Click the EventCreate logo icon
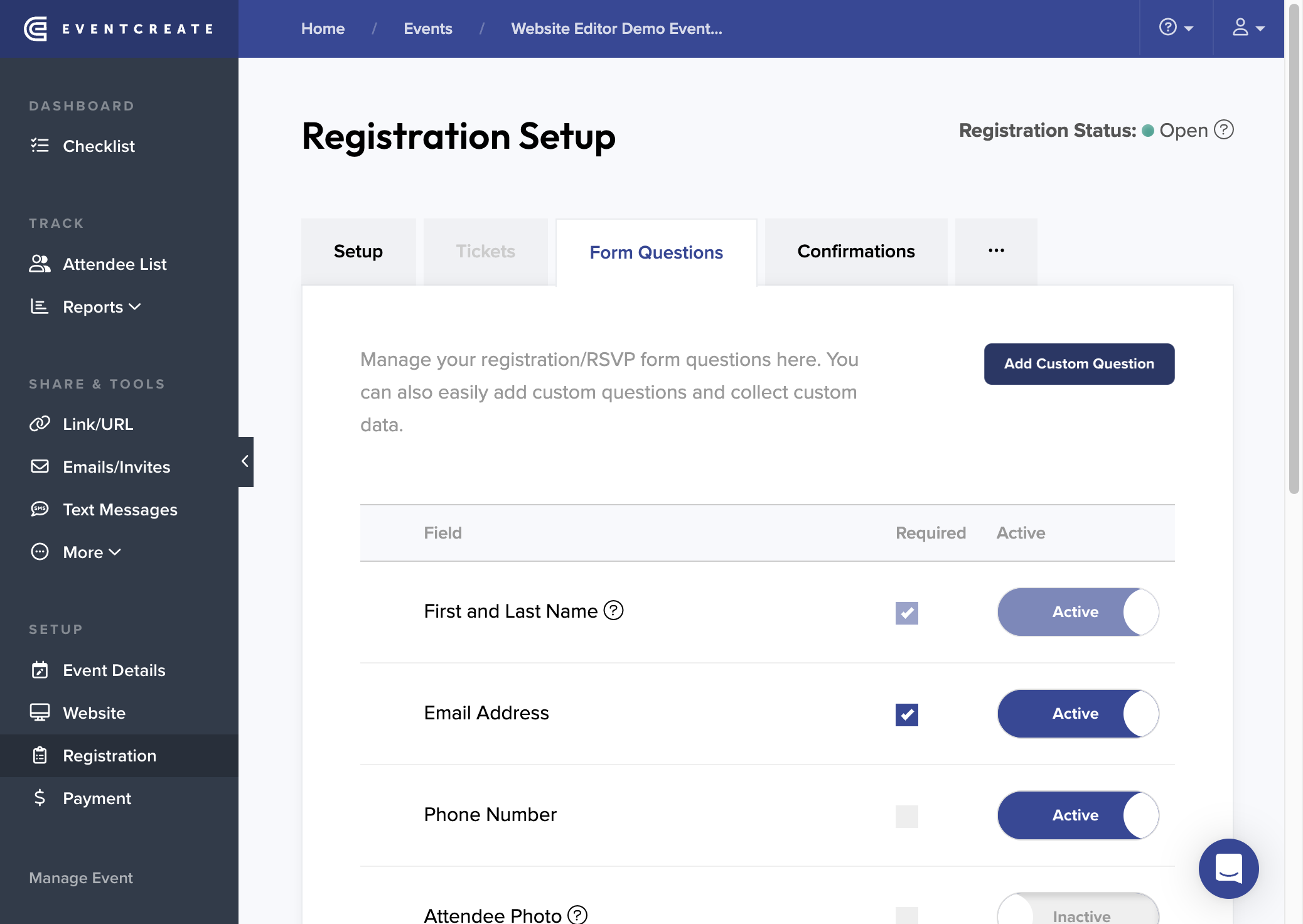 click(x=36, y=29)
